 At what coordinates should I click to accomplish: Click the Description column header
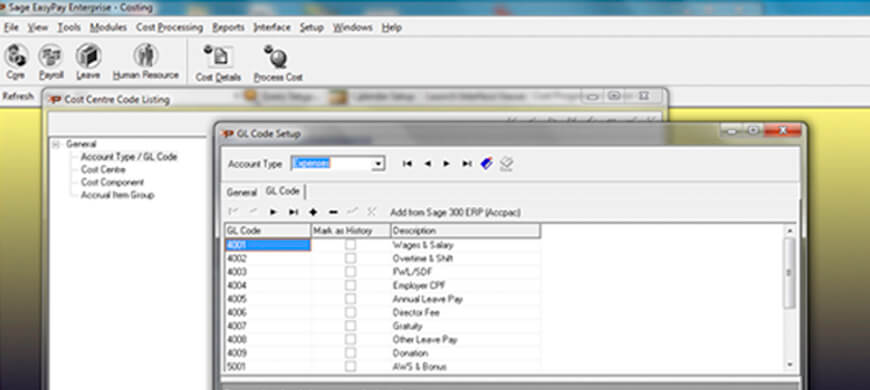point(466,231)
